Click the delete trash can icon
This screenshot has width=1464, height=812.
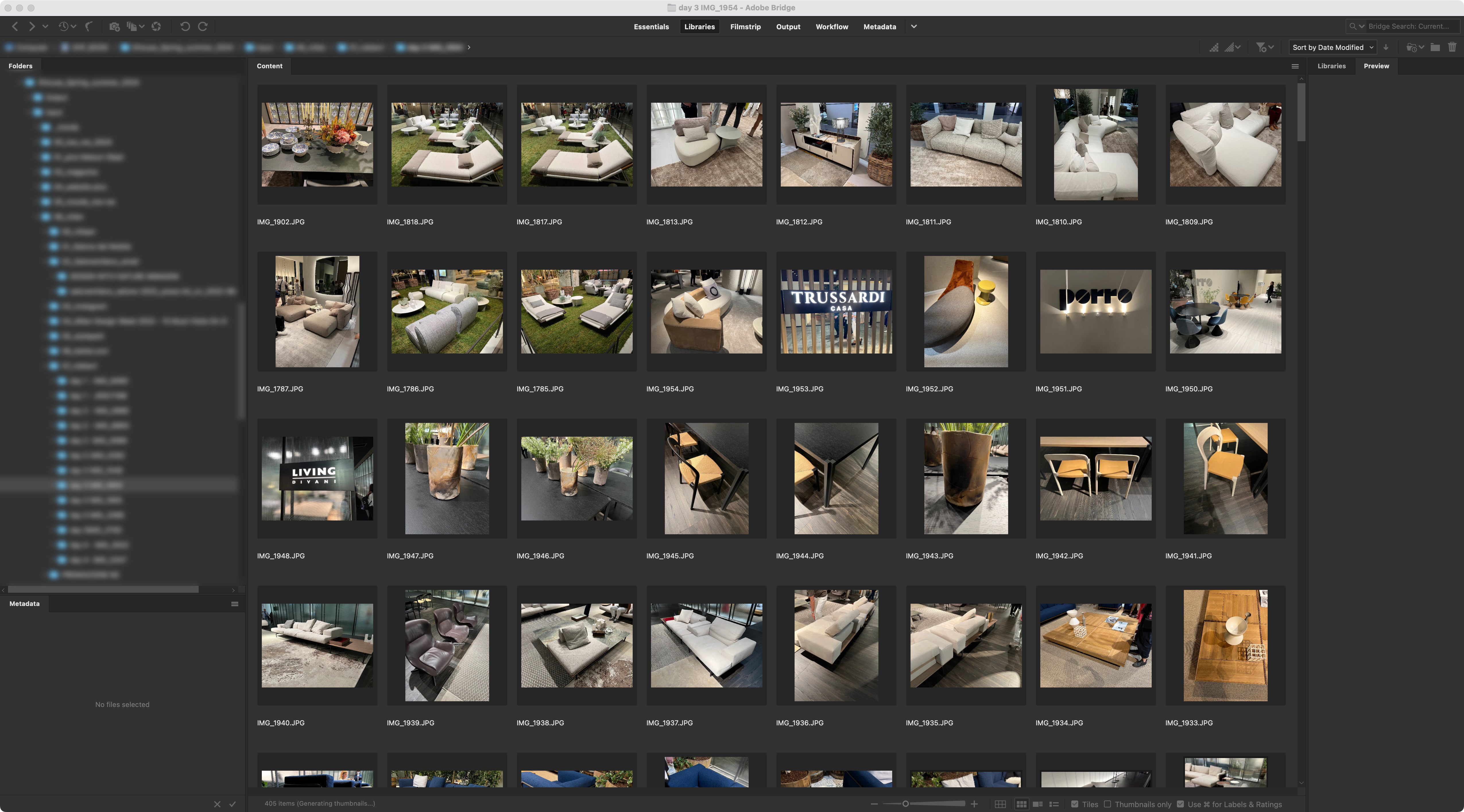coord(1452,47)
